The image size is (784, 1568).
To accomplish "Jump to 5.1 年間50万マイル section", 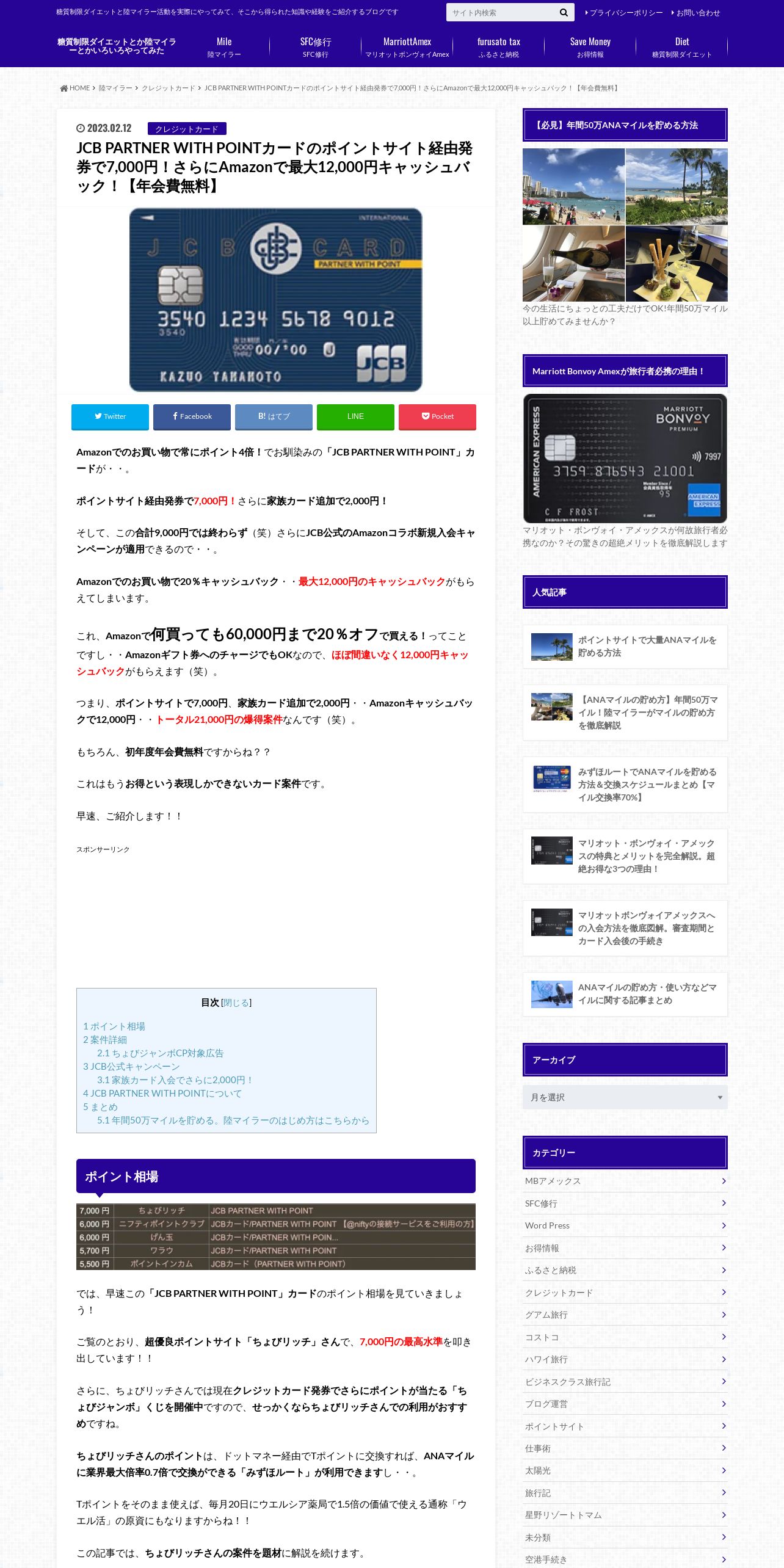I will pos(233,1120).
